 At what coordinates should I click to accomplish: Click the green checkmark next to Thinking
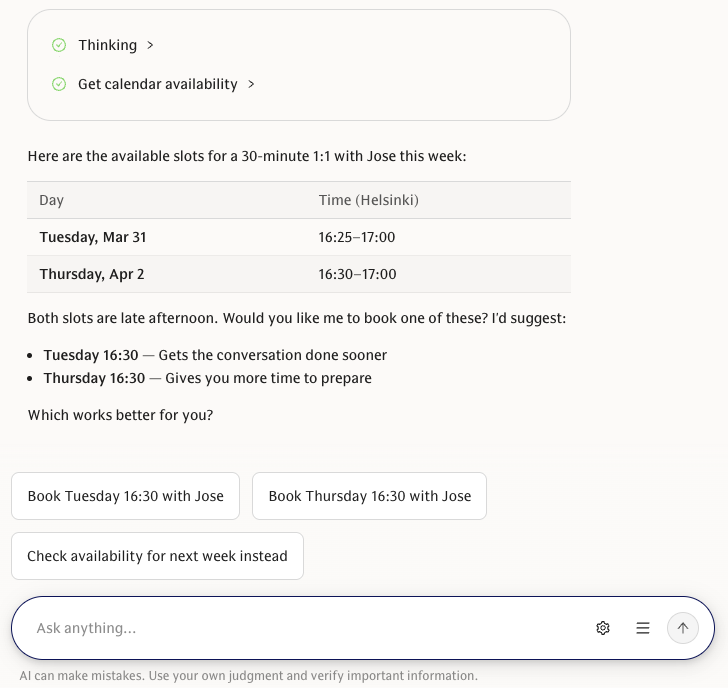point(59,45)
